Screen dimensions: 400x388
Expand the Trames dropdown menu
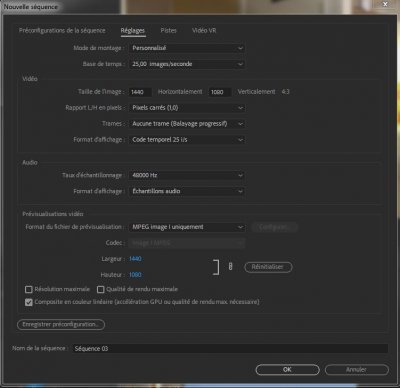click(x=187, y=124)
